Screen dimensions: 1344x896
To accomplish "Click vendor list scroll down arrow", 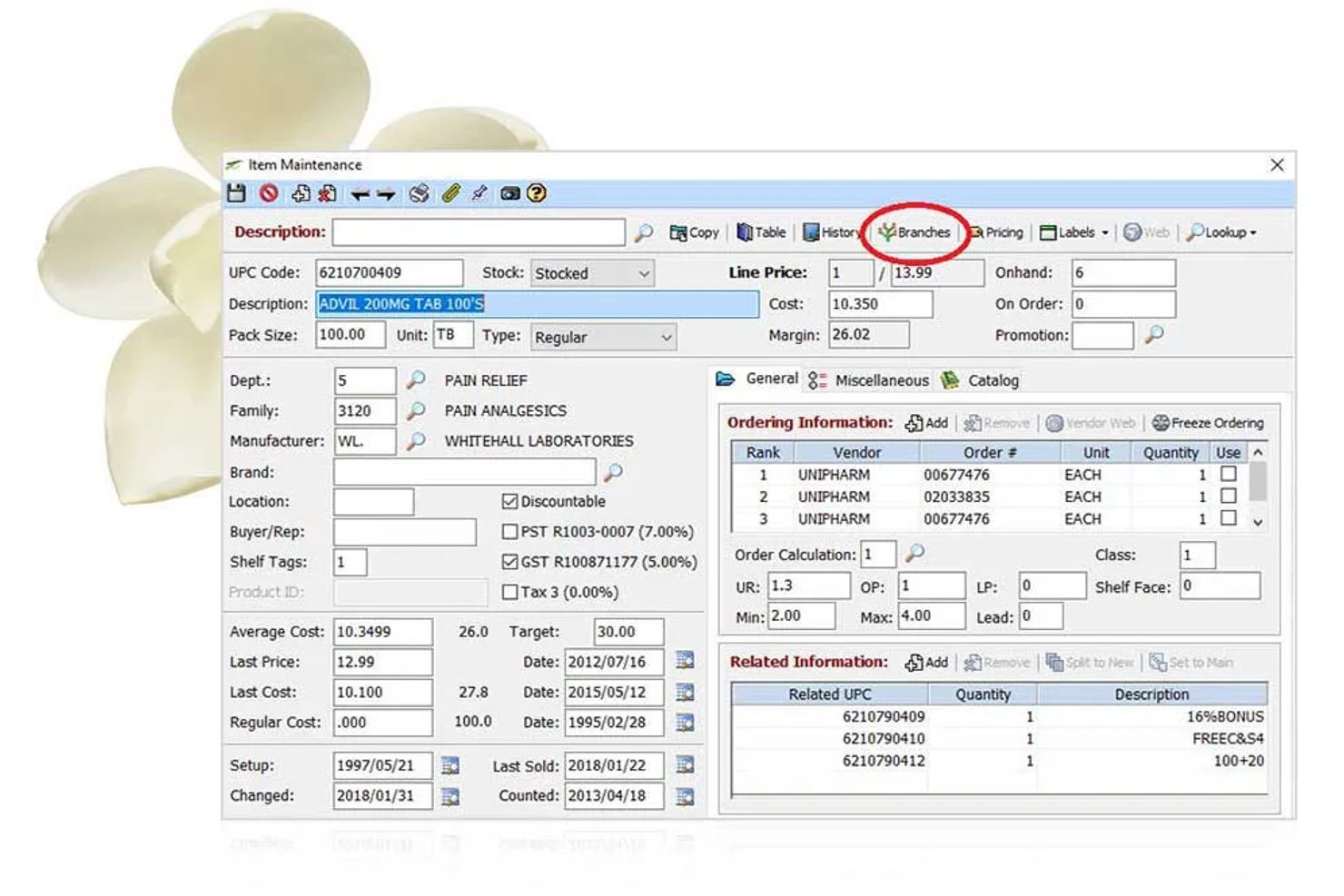I will (1258, 522).
